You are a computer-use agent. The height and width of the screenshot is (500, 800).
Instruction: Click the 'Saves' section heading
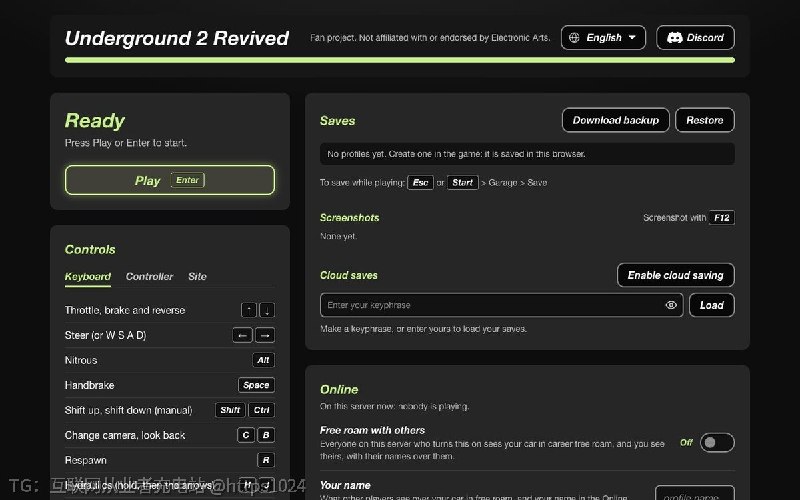[337, 121]
